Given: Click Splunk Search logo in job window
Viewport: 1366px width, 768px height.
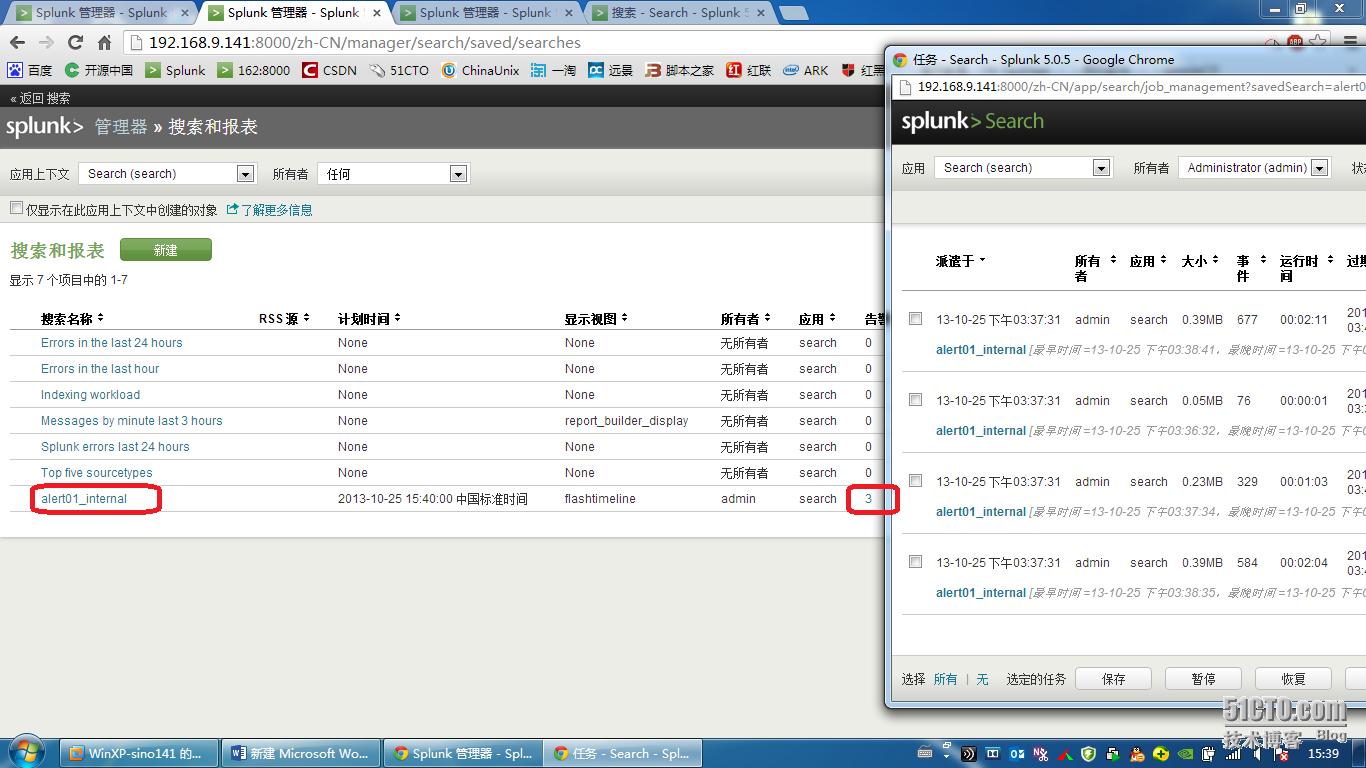Looking at the screenshot, I should tap(972, 121).
